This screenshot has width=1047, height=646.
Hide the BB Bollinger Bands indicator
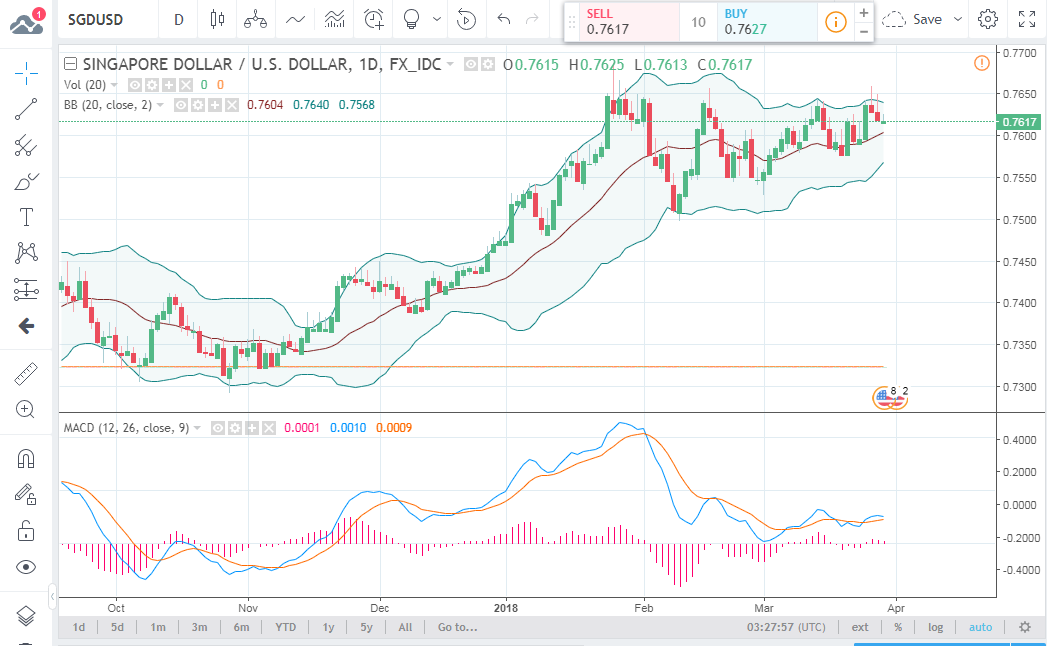(180, 105)
